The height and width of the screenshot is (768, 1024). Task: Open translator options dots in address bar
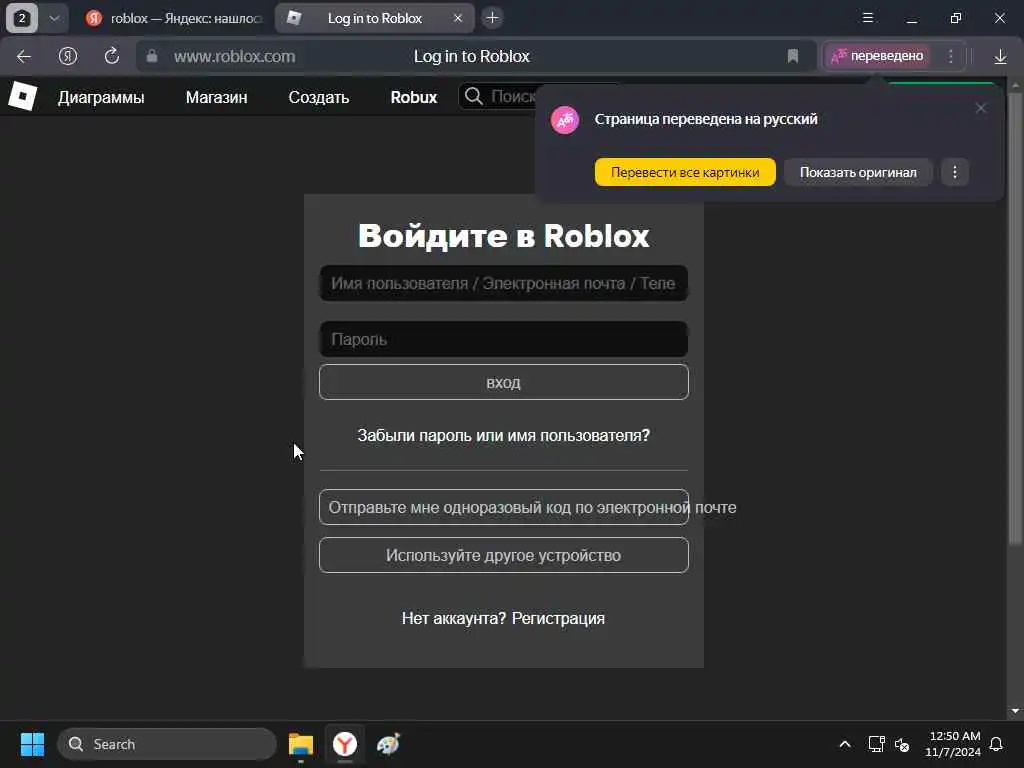tap(951, 56)
